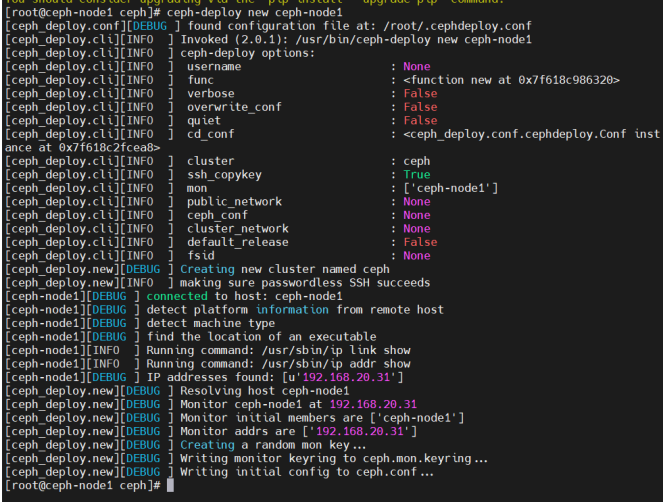
Task: Click the 'default_release' option name
Action: (x=238, y=243)
